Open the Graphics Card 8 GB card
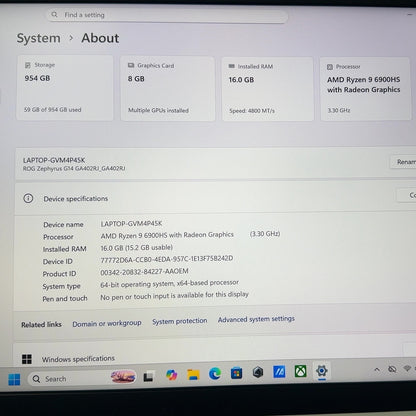Image resolution: width=416 pixels, height=416 pixels. click(168, 89)
